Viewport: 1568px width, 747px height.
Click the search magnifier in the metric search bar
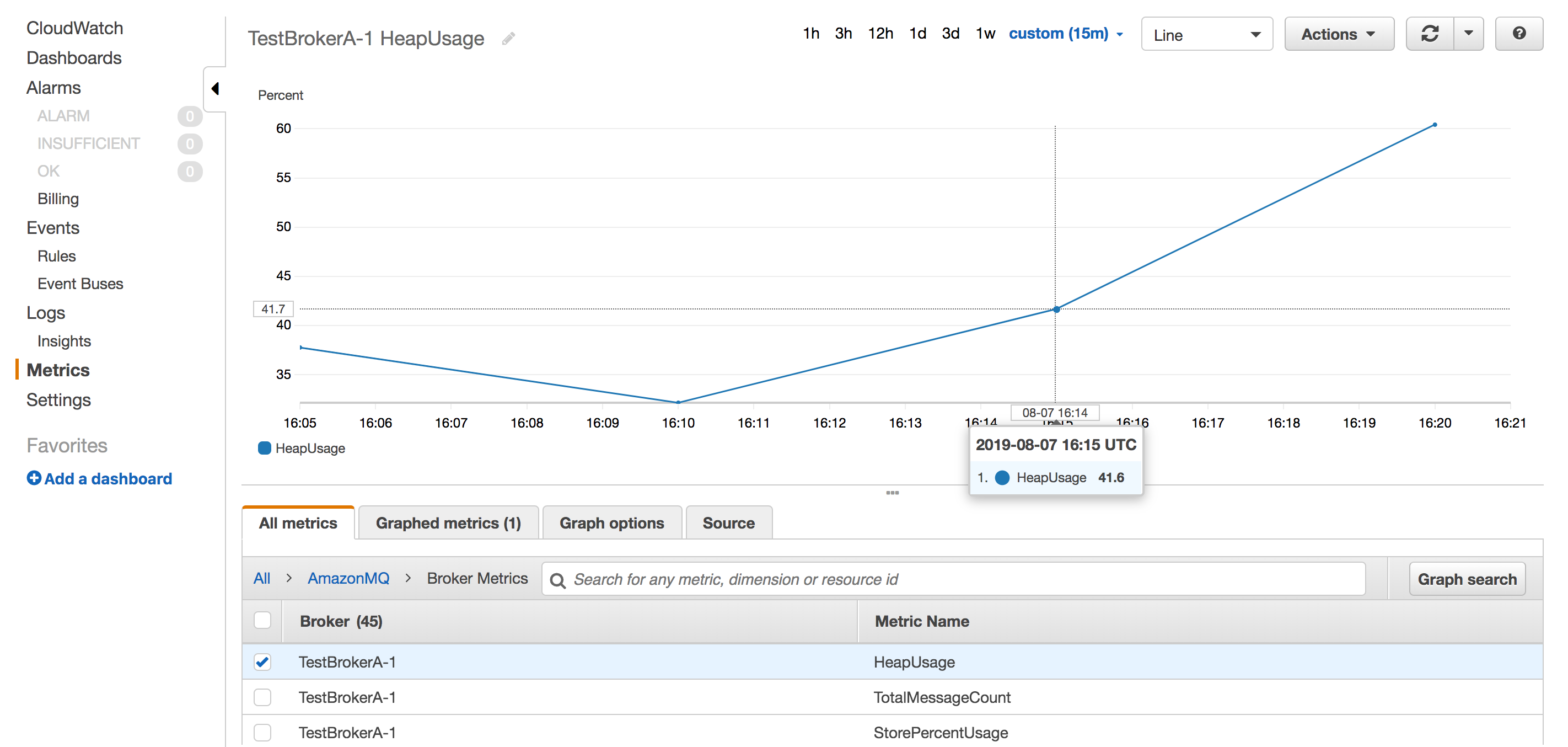coord(558,579)
